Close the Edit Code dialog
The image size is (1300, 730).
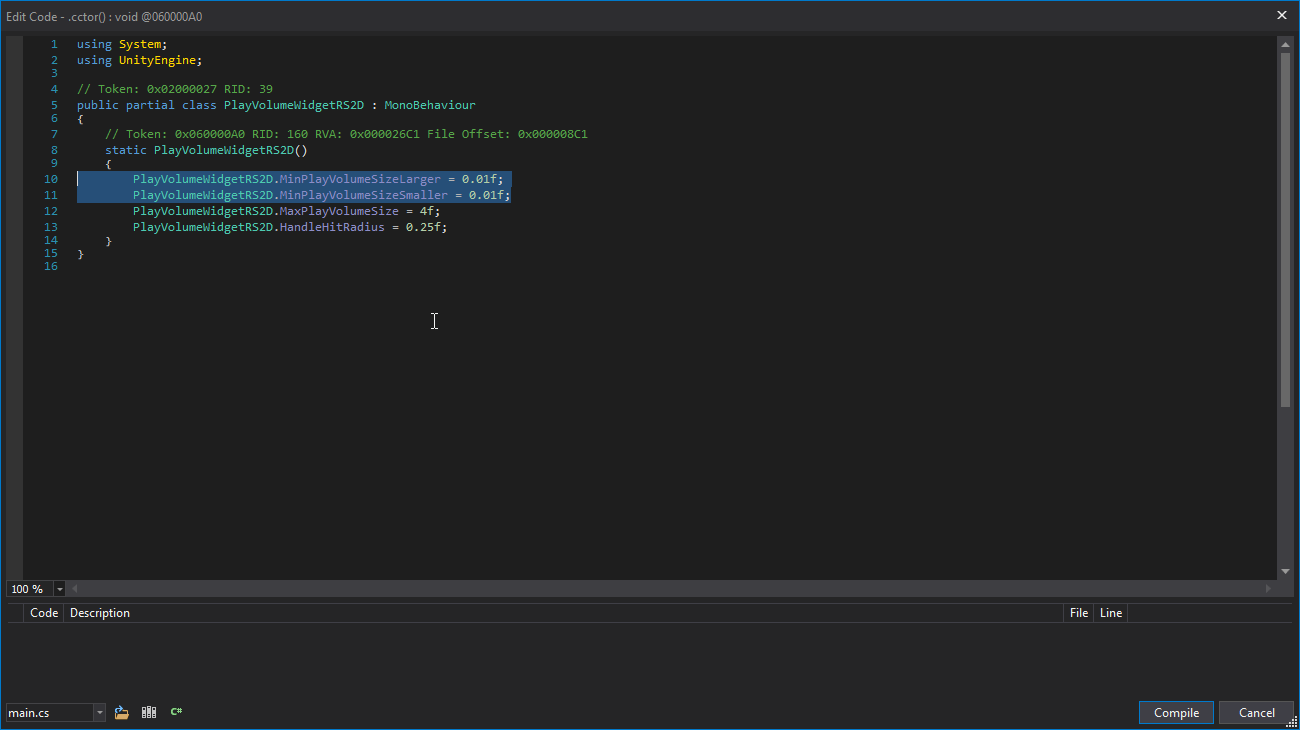click(x=1282, y=15)
